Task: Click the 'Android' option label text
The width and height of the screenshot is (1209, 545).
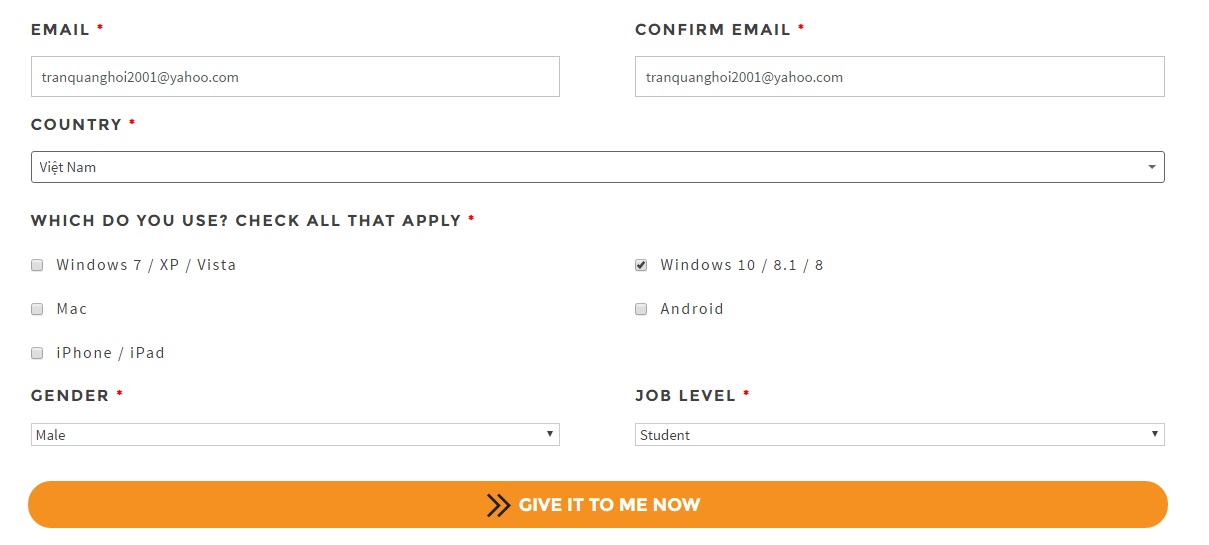Action: [692, 309]
